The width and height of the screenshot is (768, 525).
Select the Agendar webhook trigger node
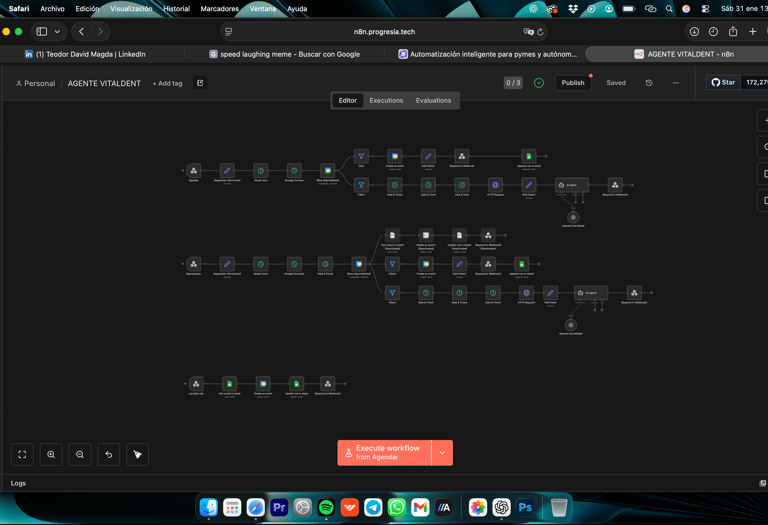pos(193,170)
